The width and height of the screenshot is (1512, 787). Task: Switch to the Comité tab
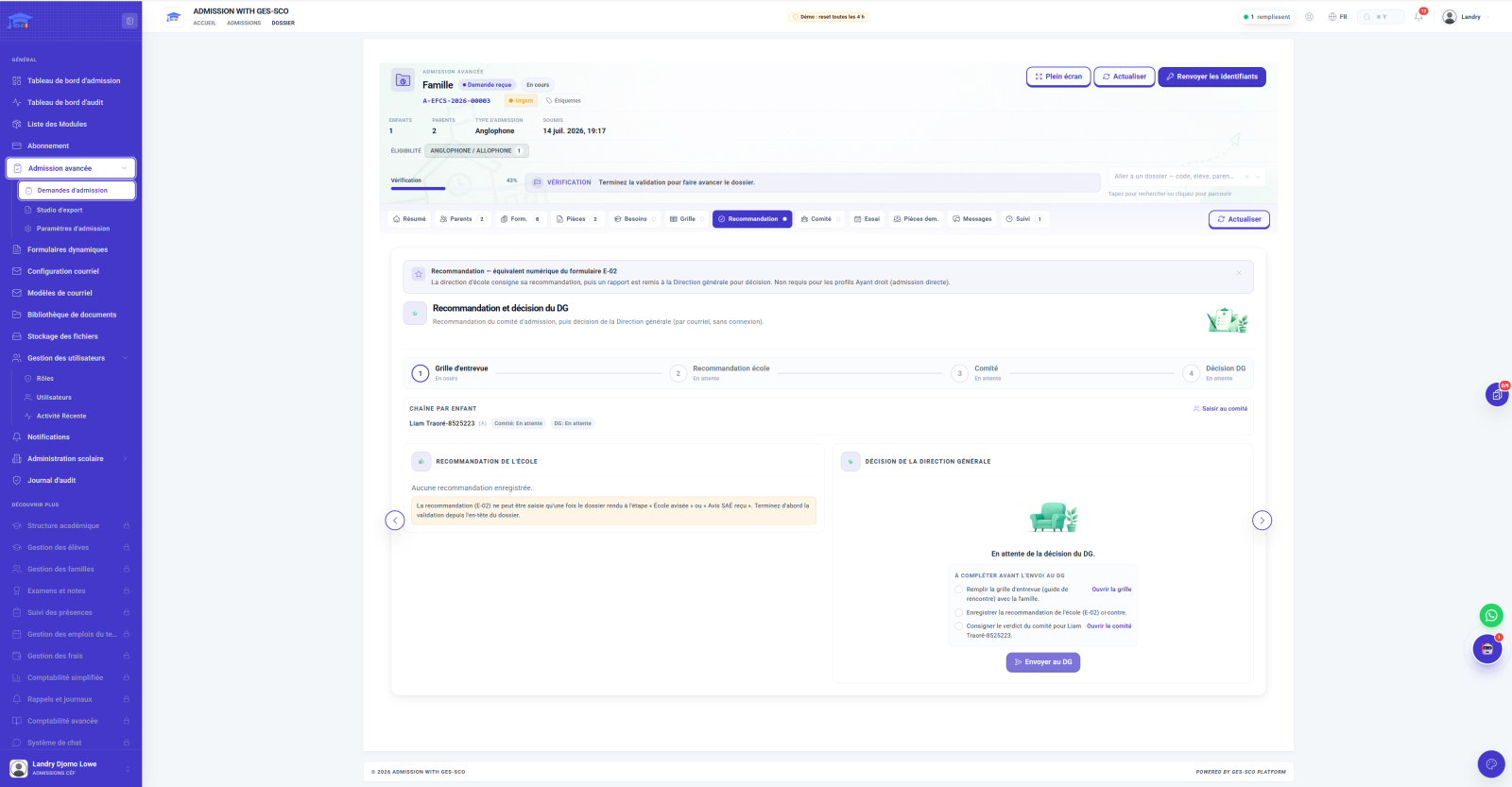pyautogui.click(x=820, y=219)
